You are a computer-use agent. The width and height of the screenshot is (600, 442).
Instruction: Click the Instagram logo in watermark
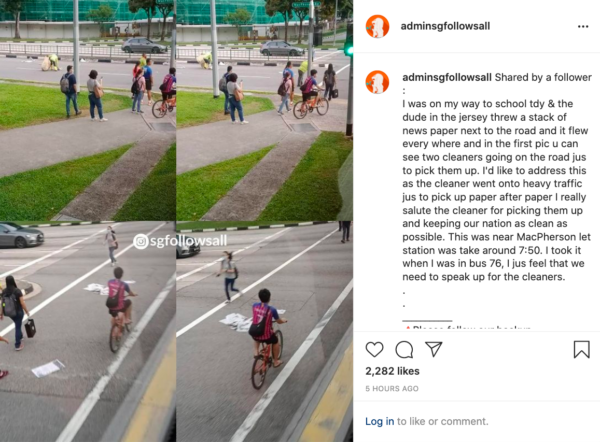click(141, 241)
